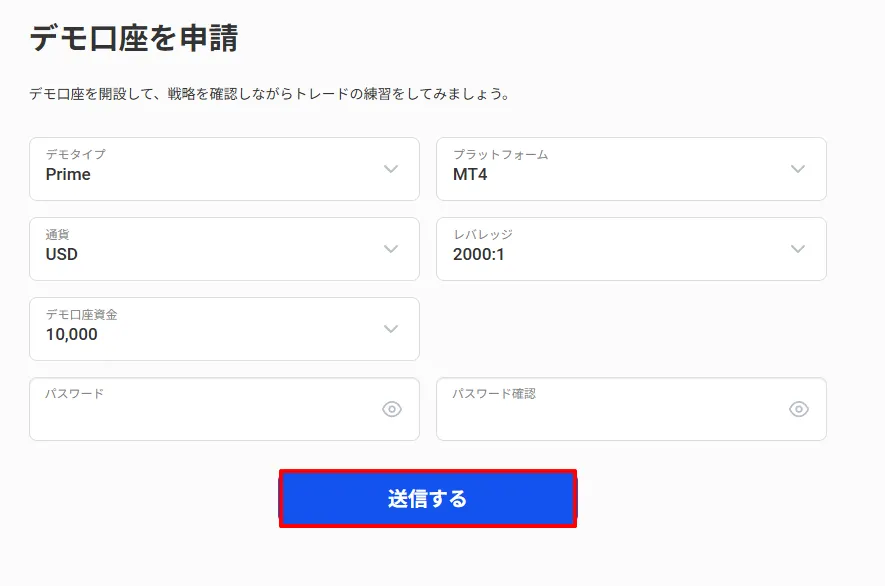The width and height of the screenshot is (885, 586).
Task: Click the chevron arrow in レバレッジ field
Action: 798,249
